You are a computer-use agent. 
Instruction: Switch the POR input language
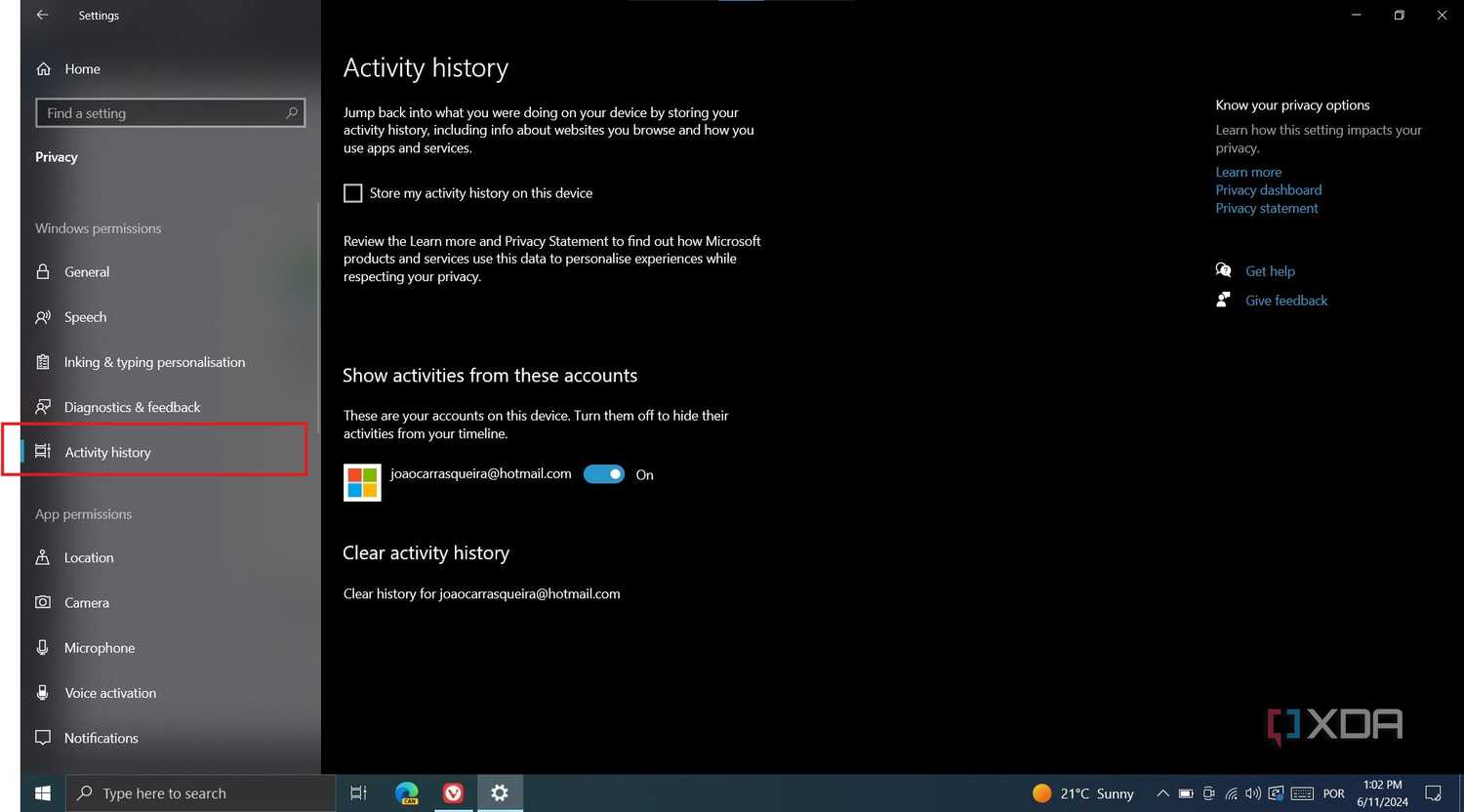[x=1334, y=793]
